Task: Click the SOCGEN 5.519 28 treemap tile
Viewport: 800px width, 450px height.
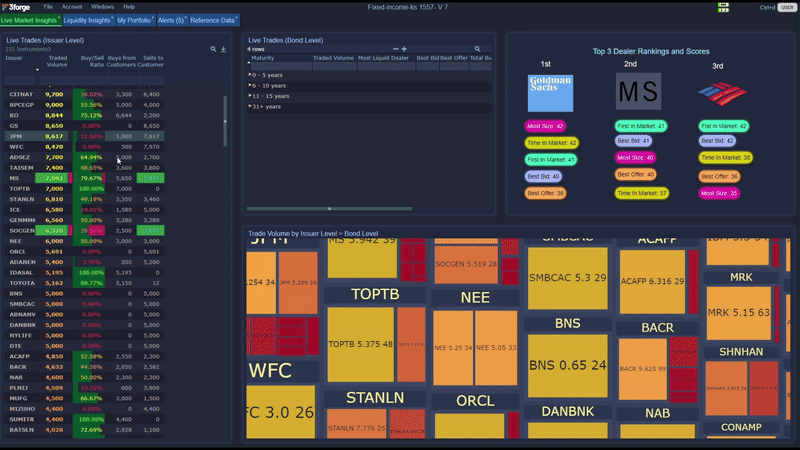Action: point(466,264)
